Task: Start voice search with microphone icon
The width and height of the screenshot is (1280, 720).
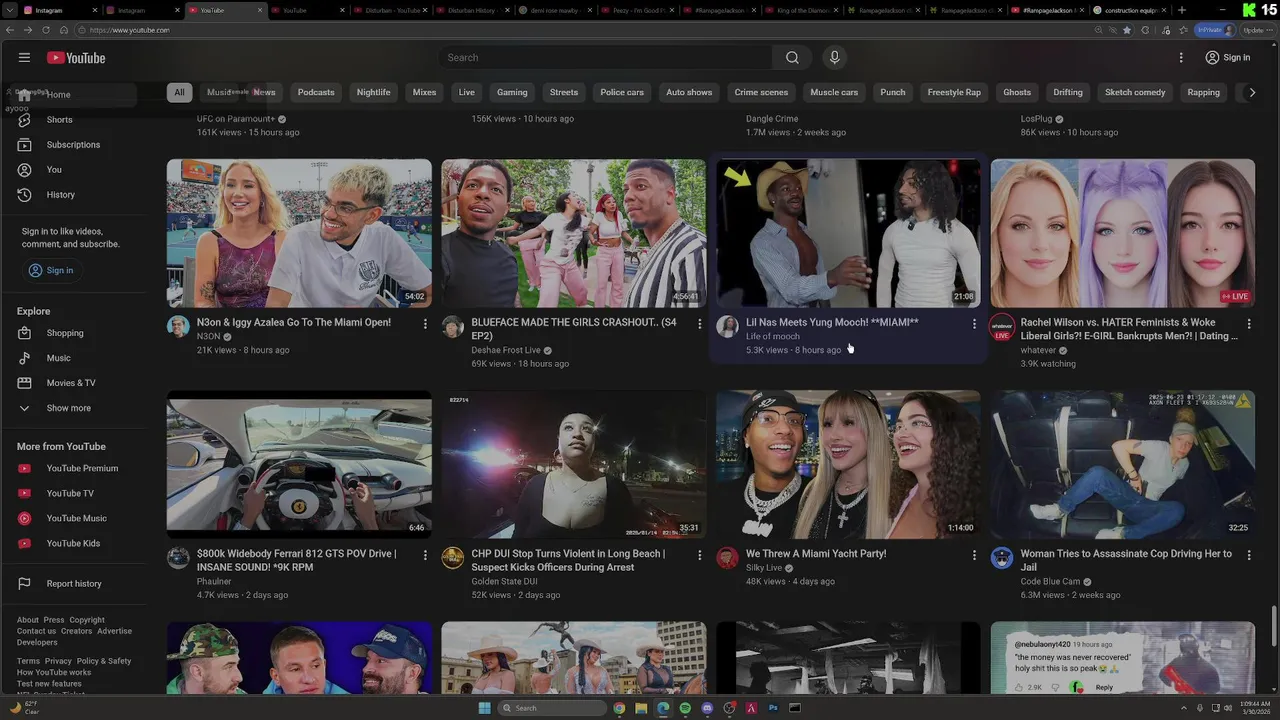Action: pos(834,58)
